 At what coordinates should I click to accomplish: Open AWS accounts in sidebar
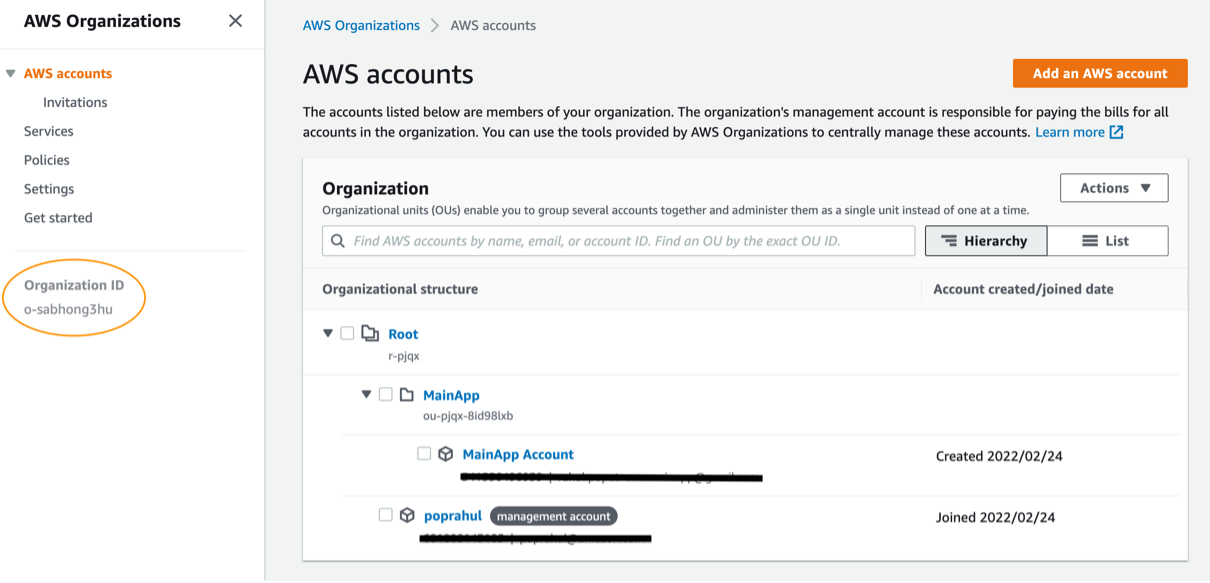(68, 73)
